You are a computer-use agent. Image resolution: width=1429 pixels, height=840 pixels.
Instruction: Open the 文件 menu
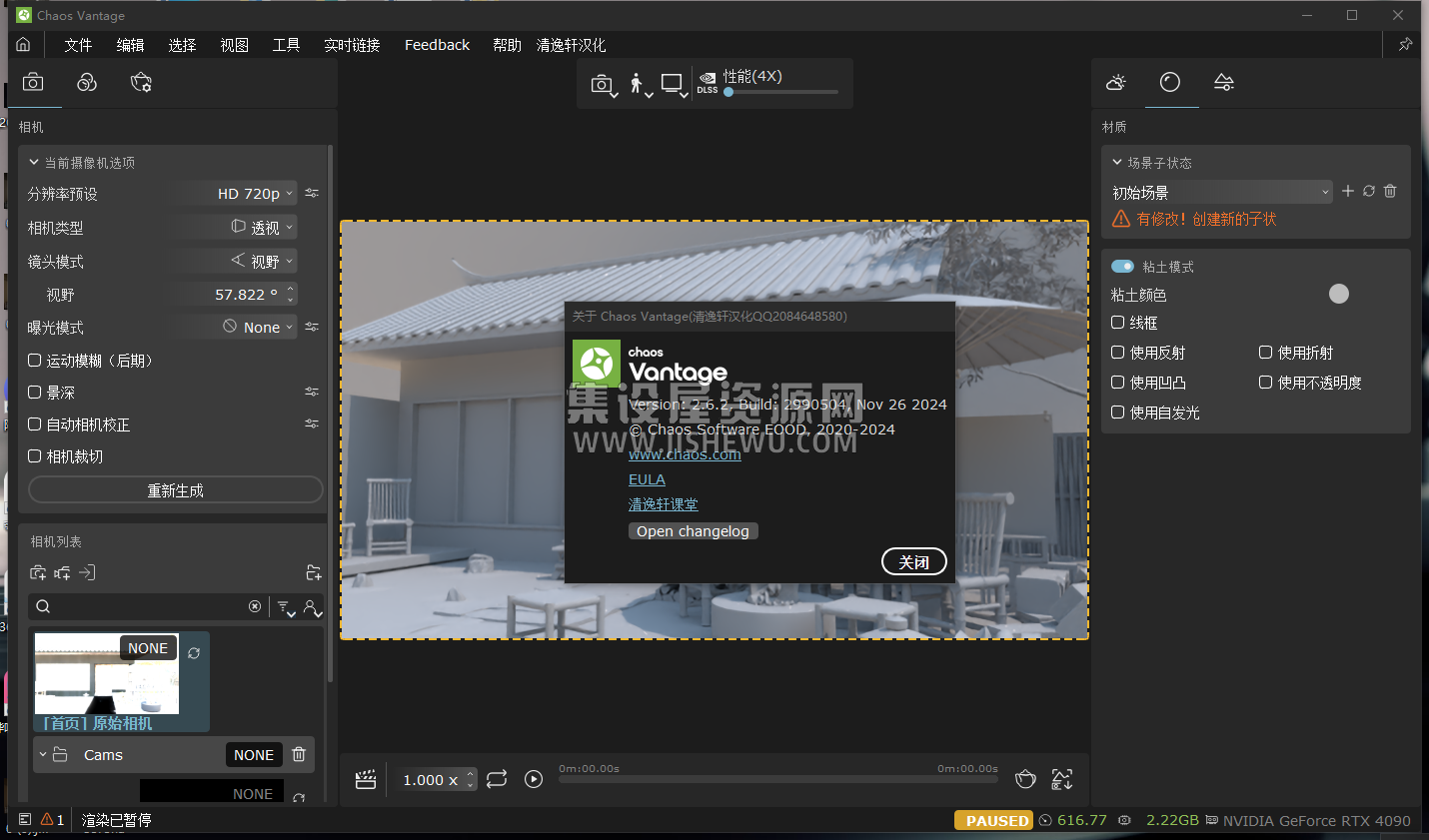coord(78,45)
